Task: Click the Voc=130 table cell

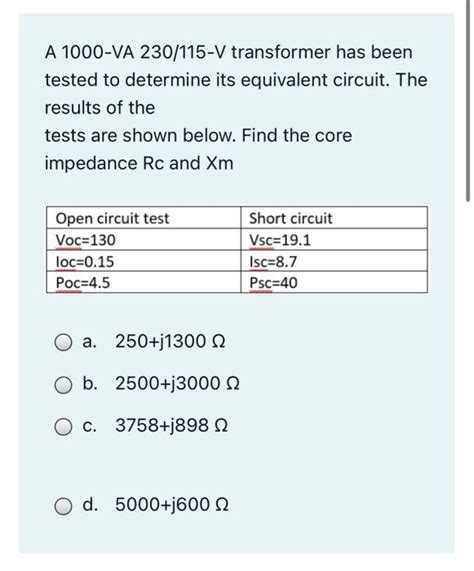Action: tap(143, 240)
